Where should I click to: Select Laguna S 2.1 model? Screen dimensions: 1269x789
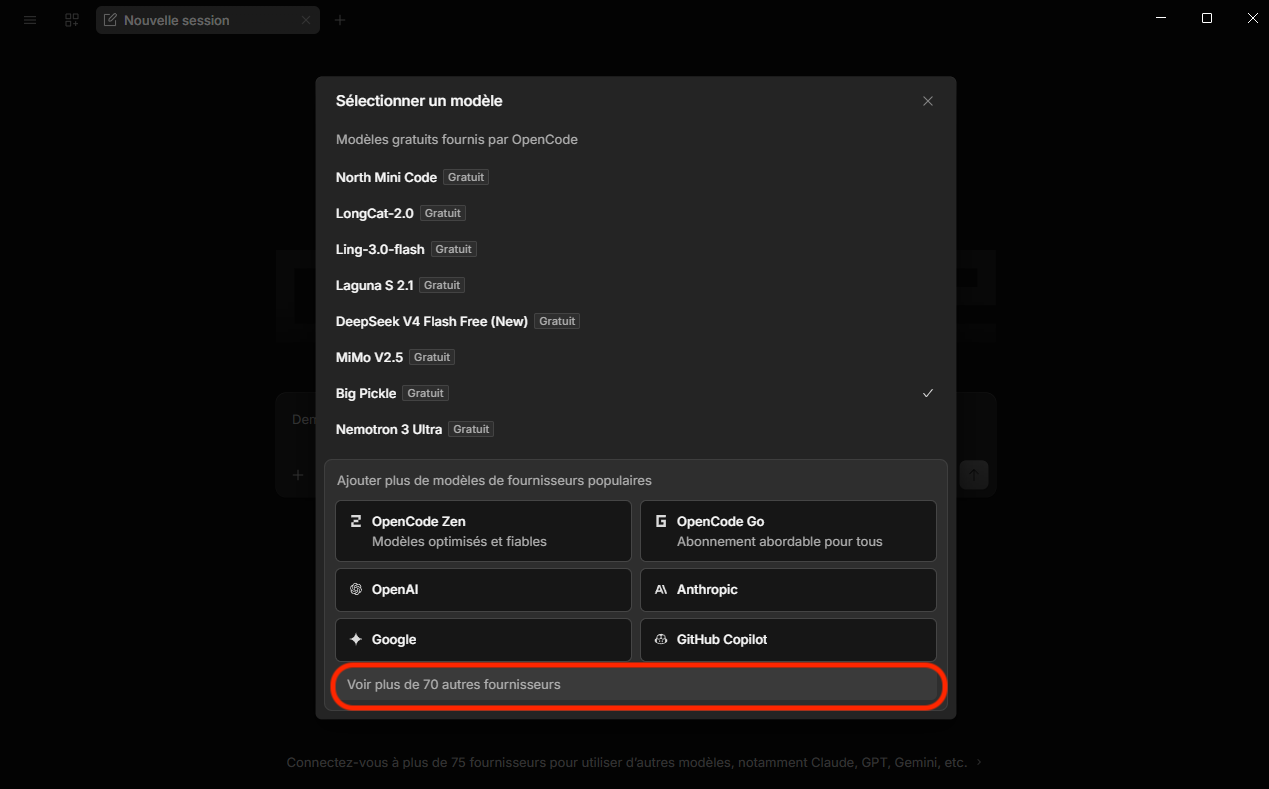click(636, 285)
